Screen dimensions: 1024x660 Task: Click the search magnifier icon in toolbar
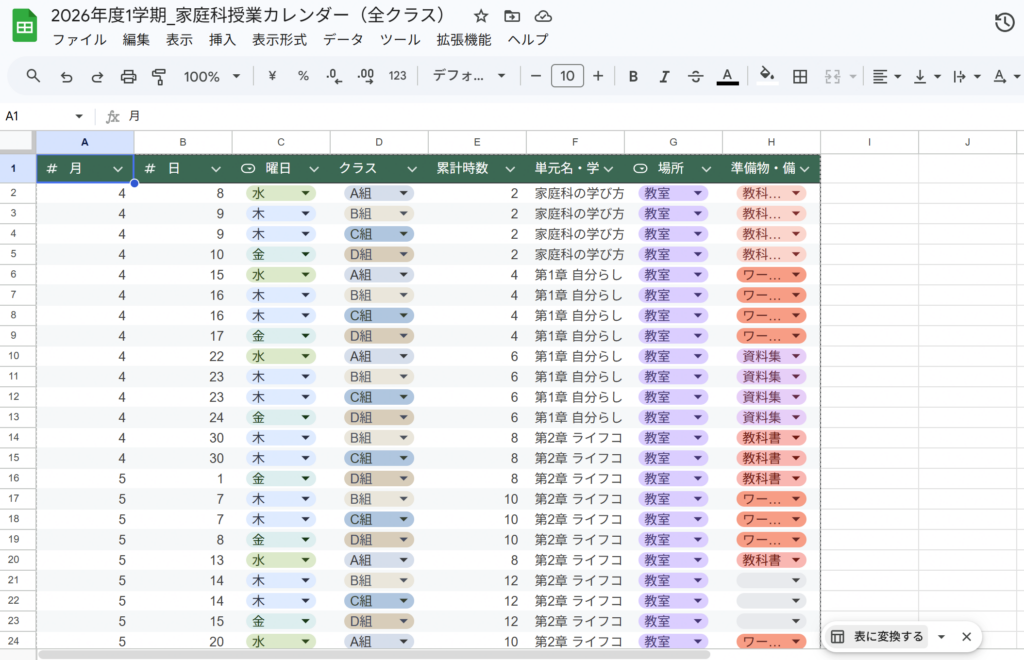pos(33,76)
